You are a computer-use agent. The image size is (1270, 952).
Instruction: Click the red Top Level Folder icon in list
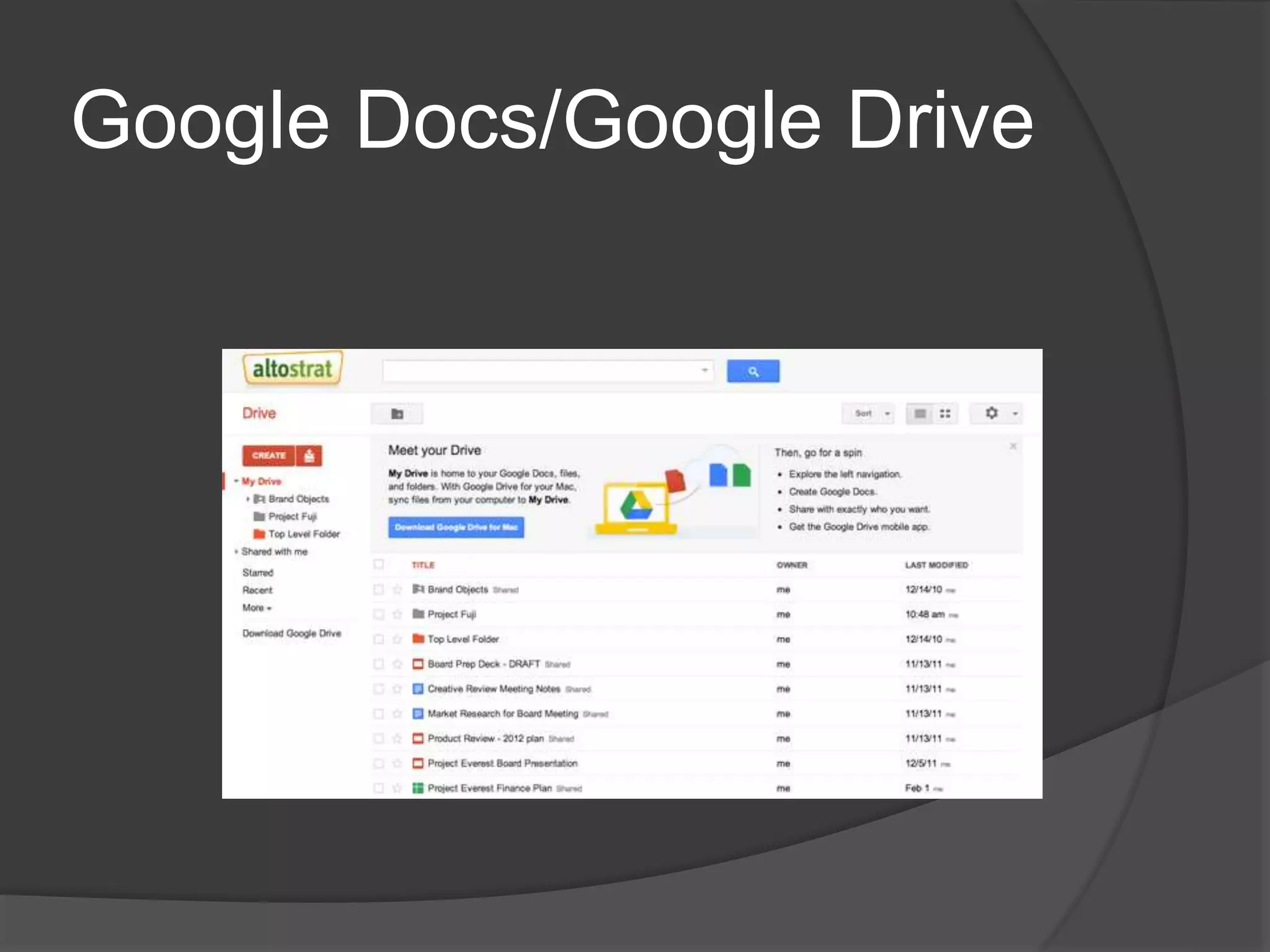(x=418, y=638)
